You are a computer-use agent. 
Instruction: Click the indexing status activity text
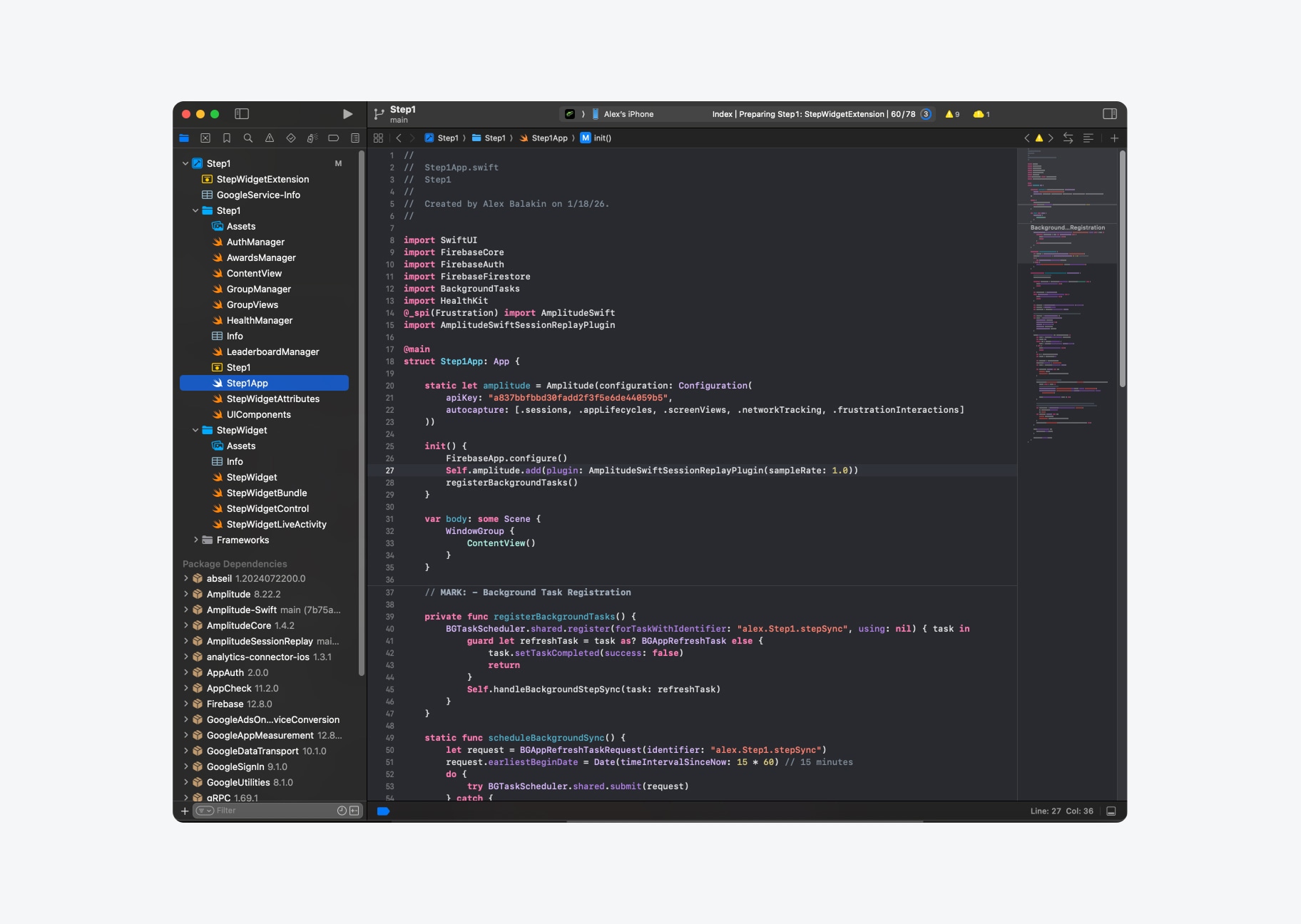tap(813, 114)
